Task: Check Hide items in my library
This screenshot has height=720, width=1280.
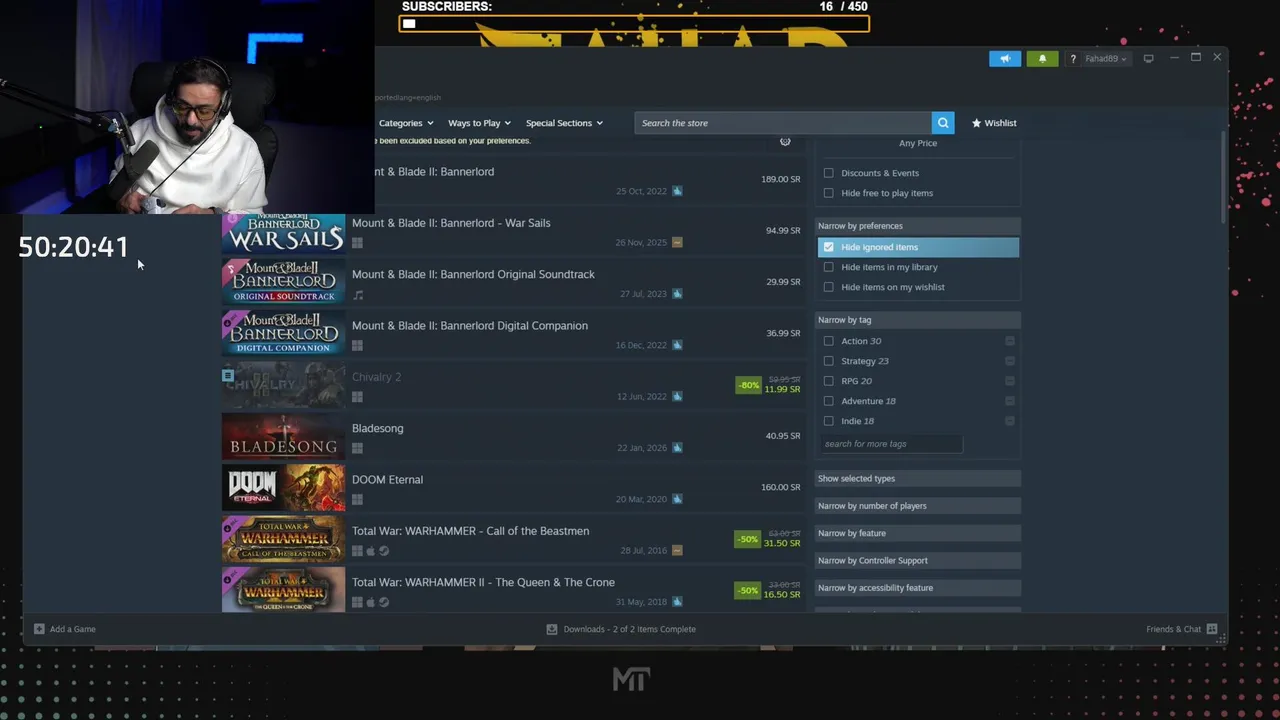Action: [828, 267]
